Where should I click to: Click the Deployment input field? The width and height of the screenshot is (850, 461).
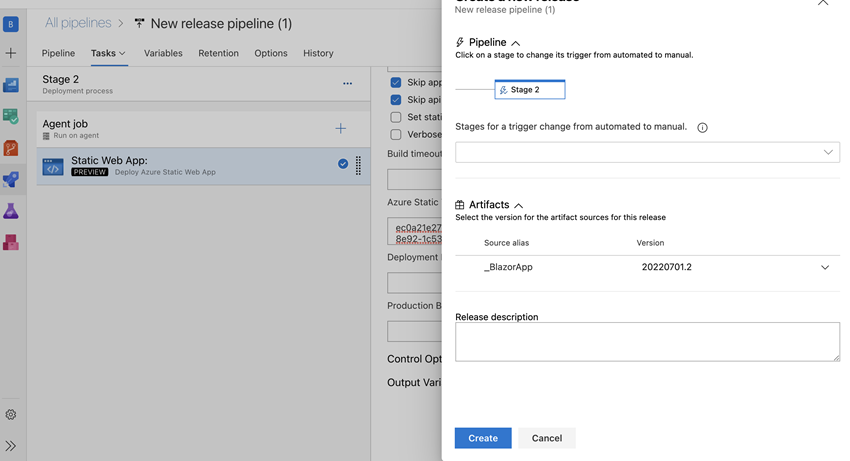click(x=415, y=283)
